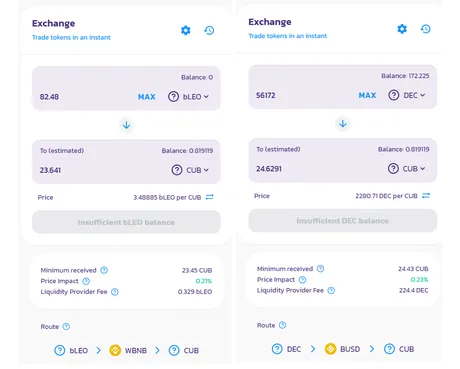This screenshot has width=460, height=369.
Task: Click help icon beside right Liquidity Provider Fee
Action: (x=331, y=290)
